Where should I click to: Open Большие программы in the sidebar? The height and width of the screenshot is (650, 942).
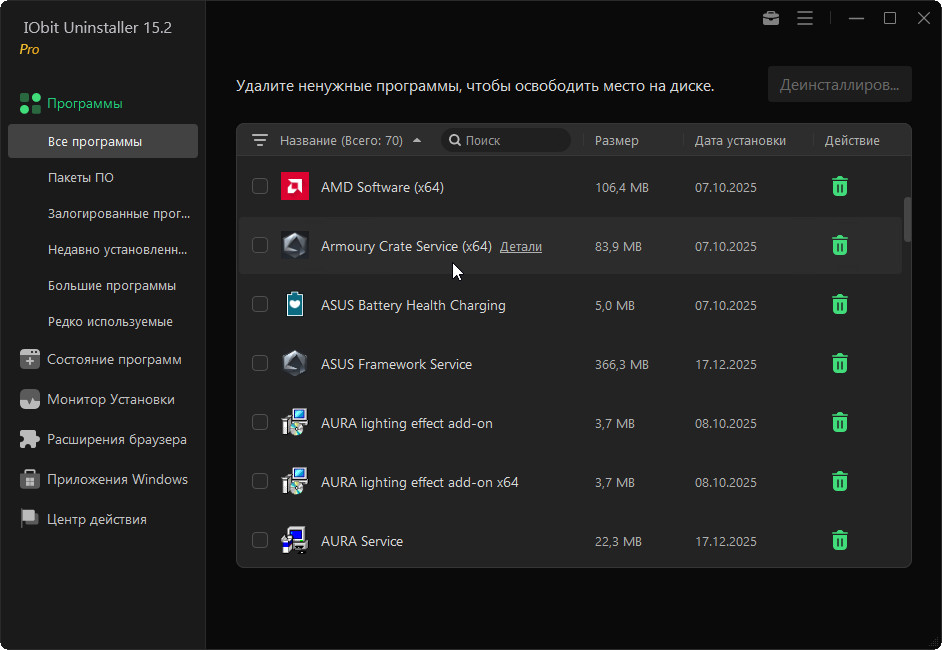(112, 286)
